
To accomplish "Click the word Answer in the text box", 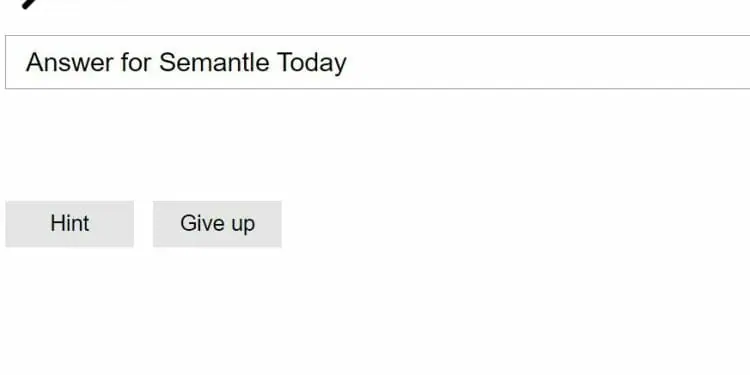I will 70,62.
